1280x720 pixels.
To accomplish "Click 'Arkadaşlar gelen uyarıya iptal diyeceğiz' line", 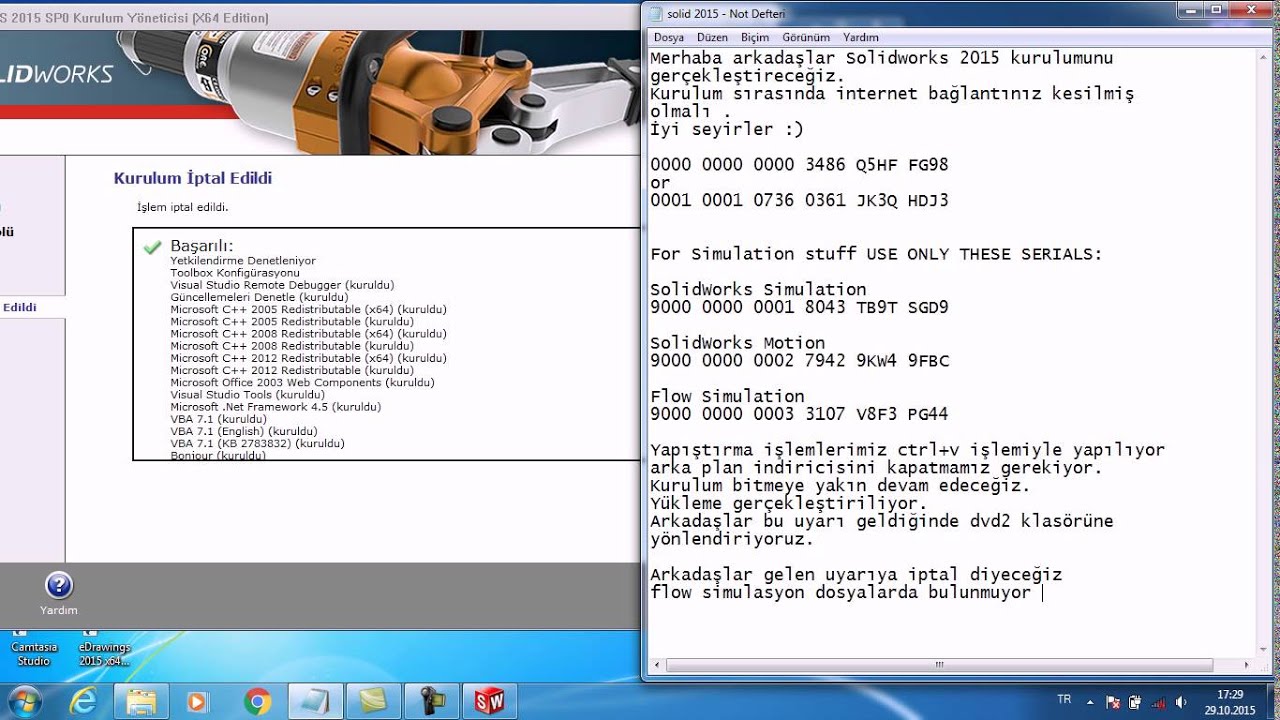I will (856, 575).
